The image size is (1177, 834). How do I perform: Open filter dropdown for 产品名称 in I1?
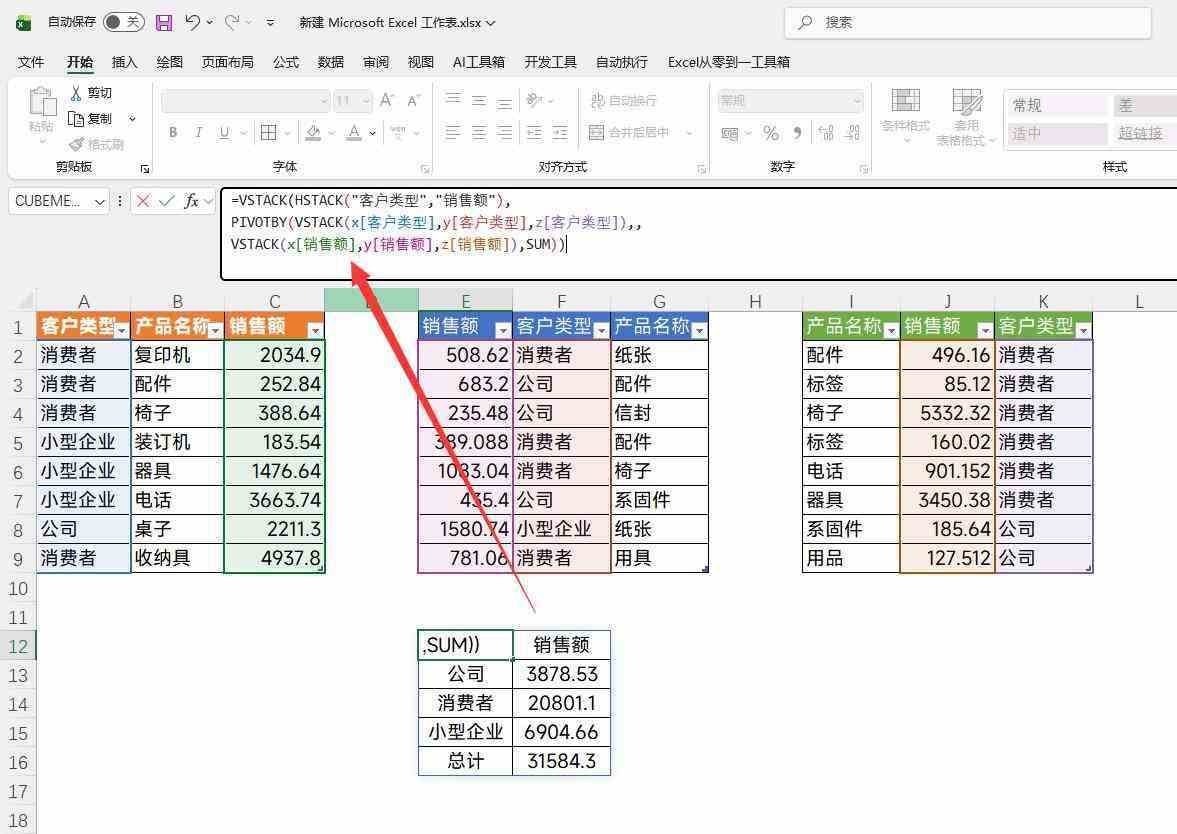[891, 330]
